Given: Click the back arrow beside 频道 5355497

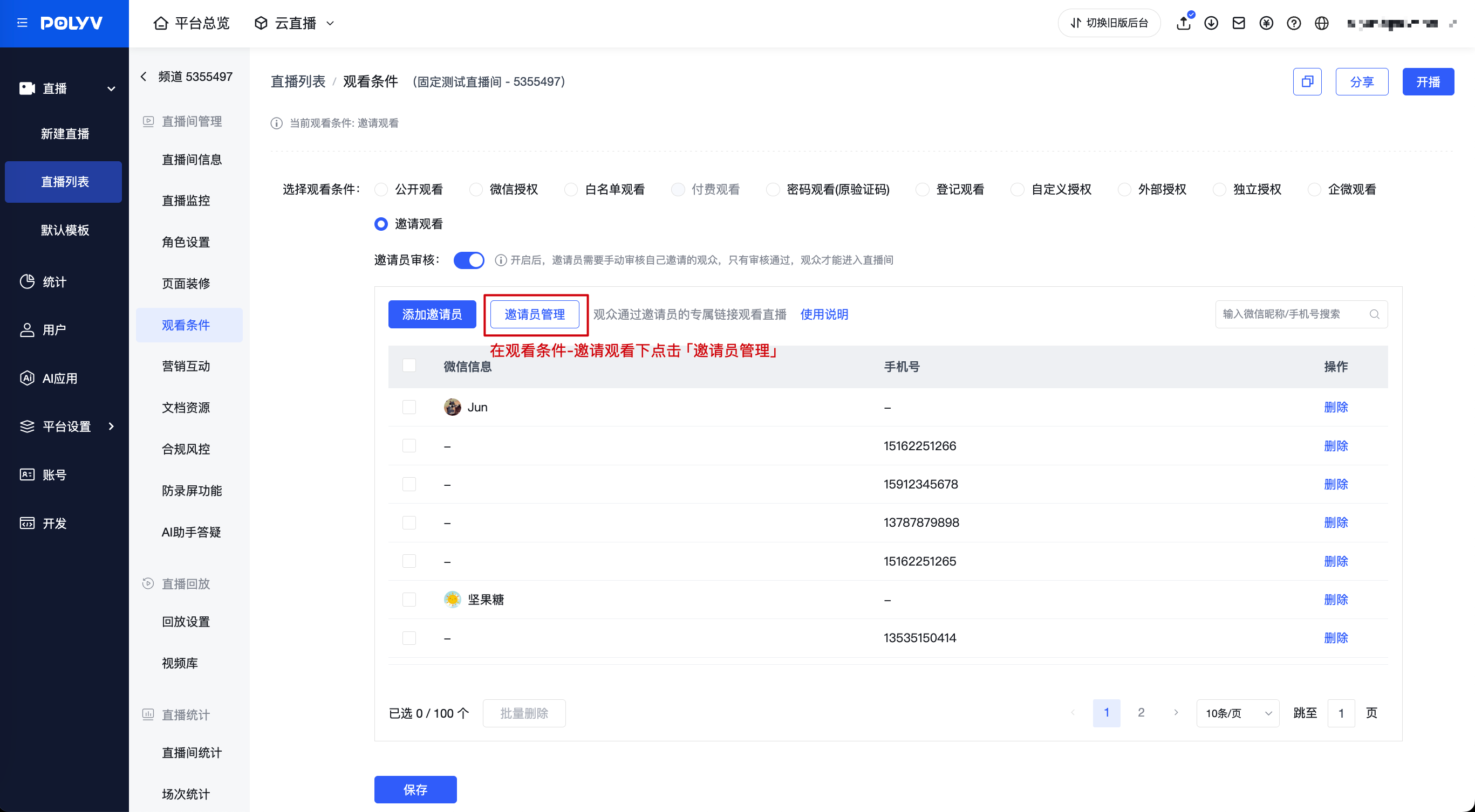Looking at the screenshot, I should (x=144, y=77).
